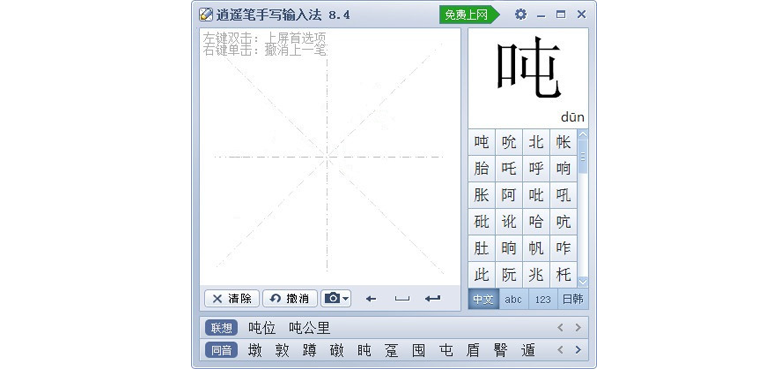The image size is (783, 369).
Task: Click the 联想 label tab
Action: tap(221, 328)
